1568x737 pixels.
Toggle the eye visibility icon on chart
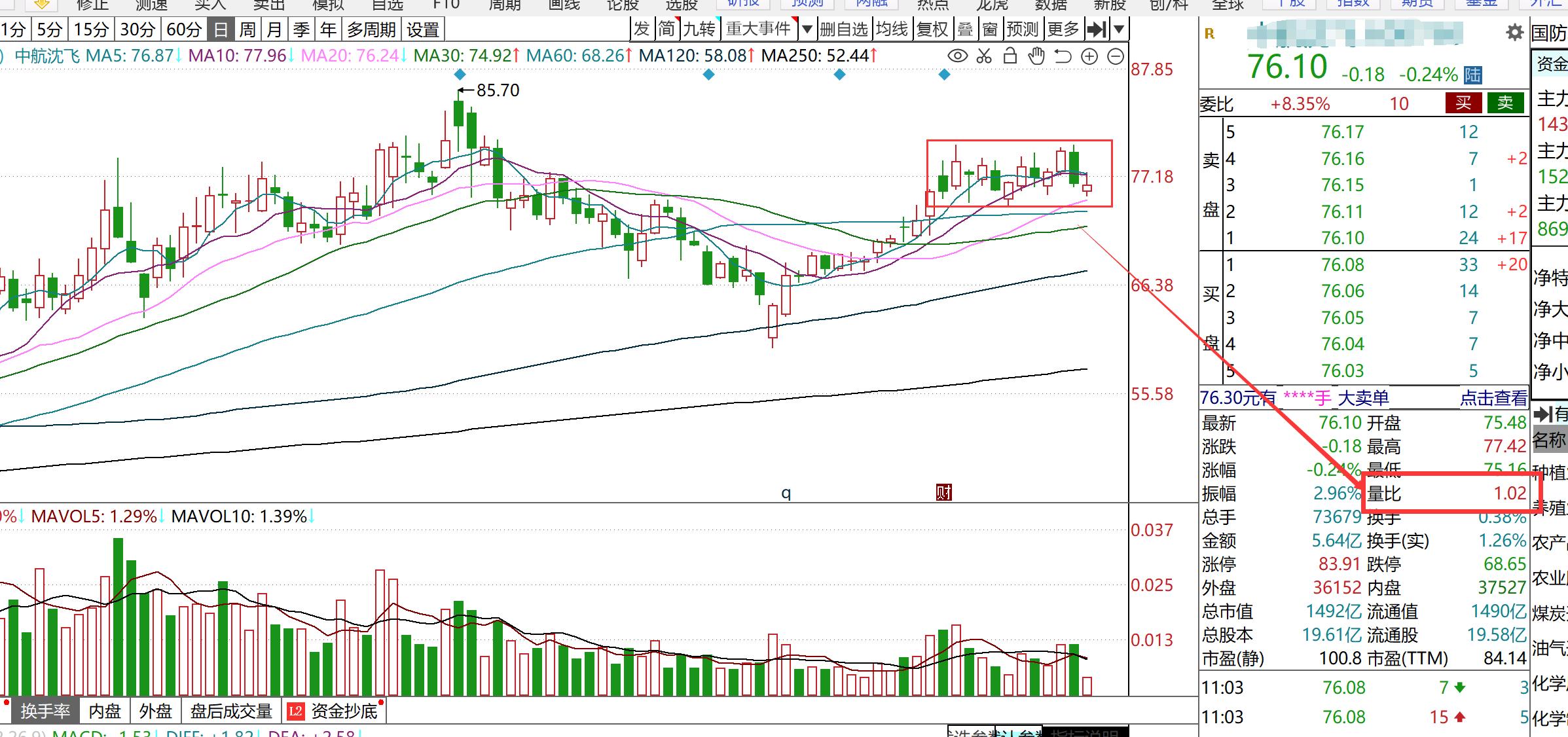click(x=957, y=56)
